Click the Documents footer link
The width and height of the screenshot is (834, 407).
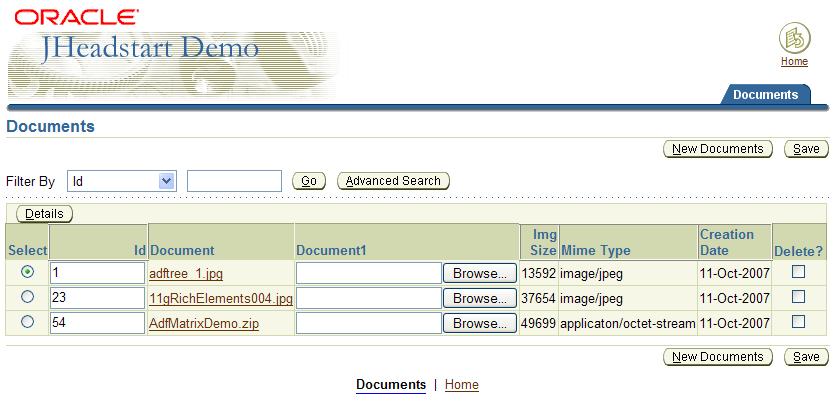coord(391,385)
